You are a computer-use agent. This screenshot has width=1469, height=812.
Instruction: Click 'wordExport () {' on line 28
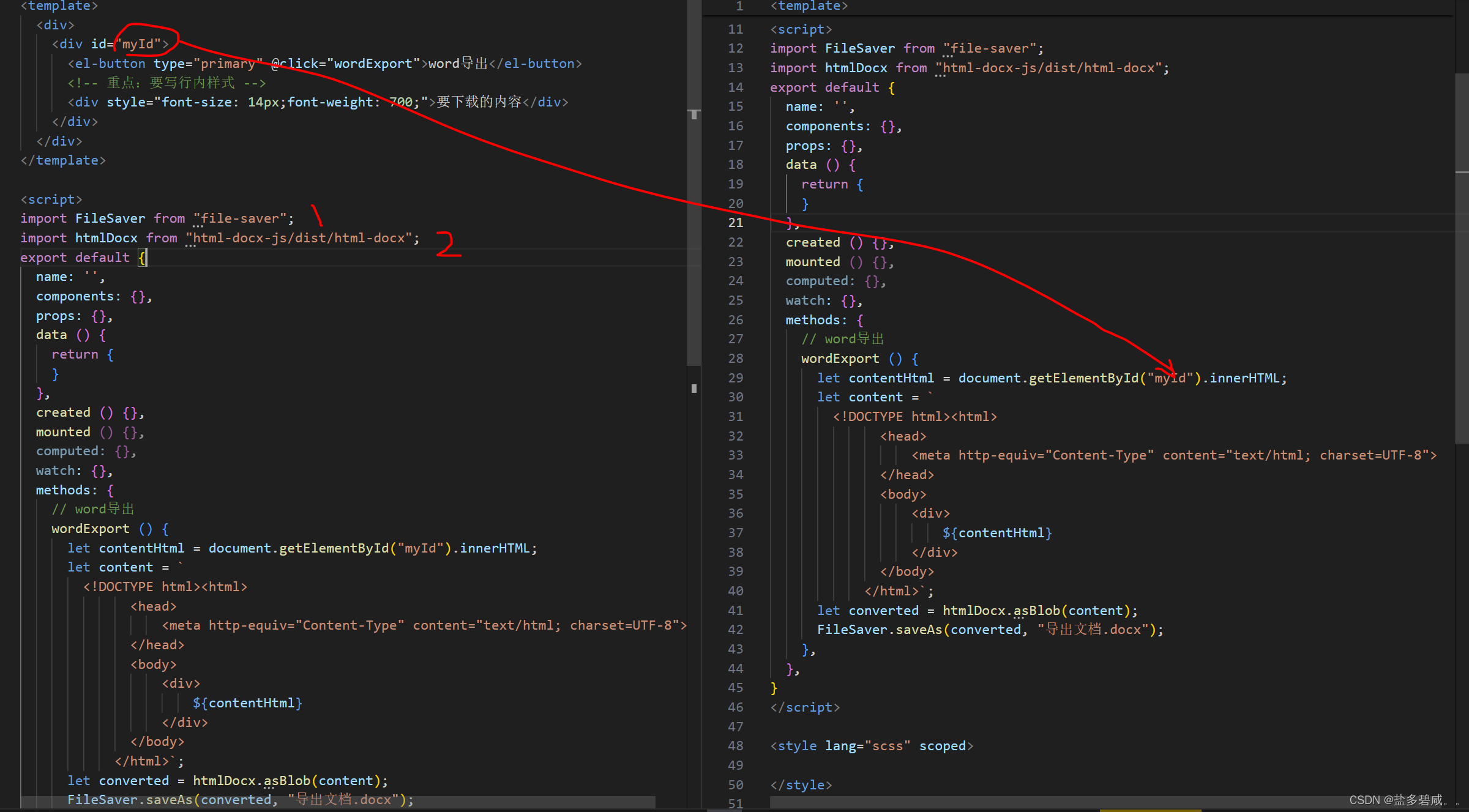[x=860, y=359]
